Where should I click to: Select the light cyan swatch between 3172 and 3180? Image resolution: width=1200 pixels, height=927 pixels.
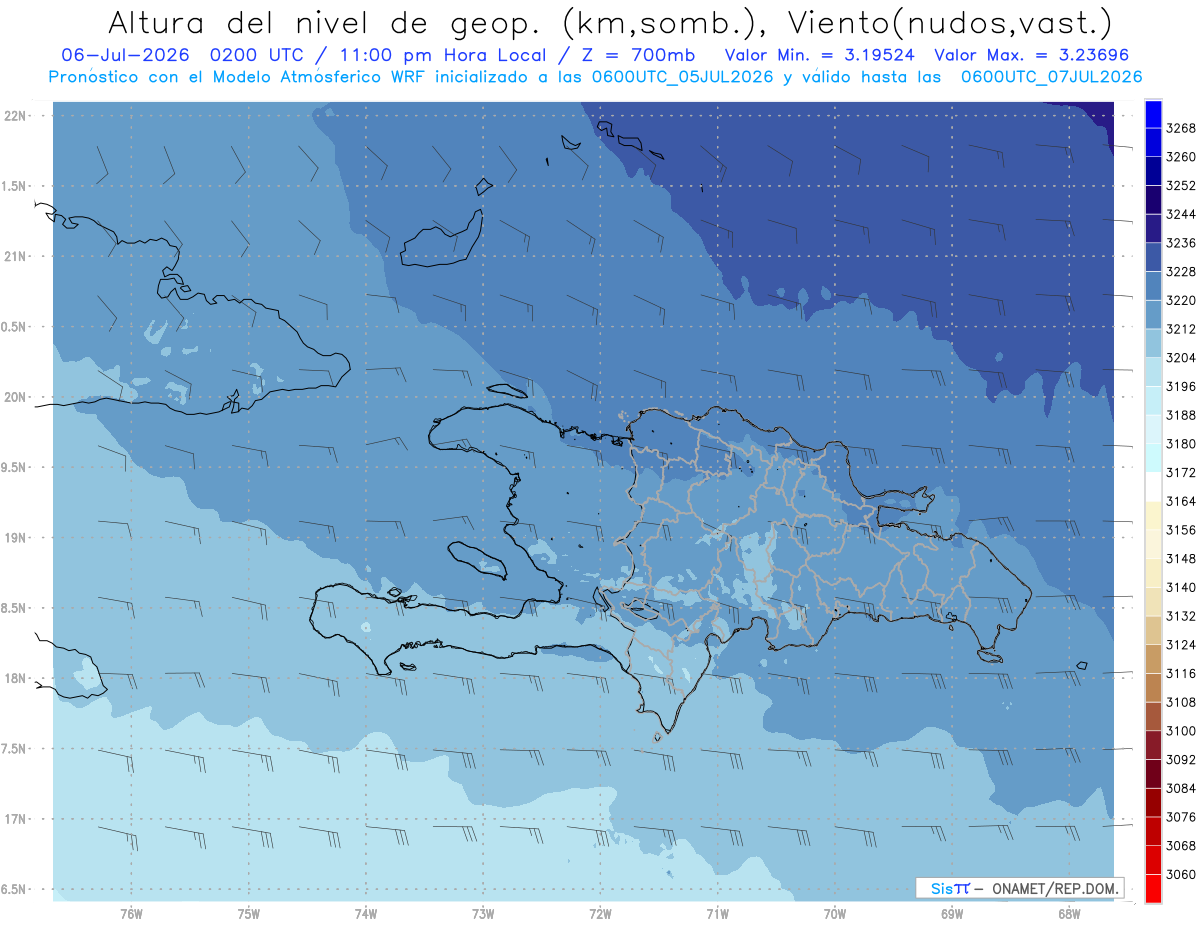pos(1152,457)
